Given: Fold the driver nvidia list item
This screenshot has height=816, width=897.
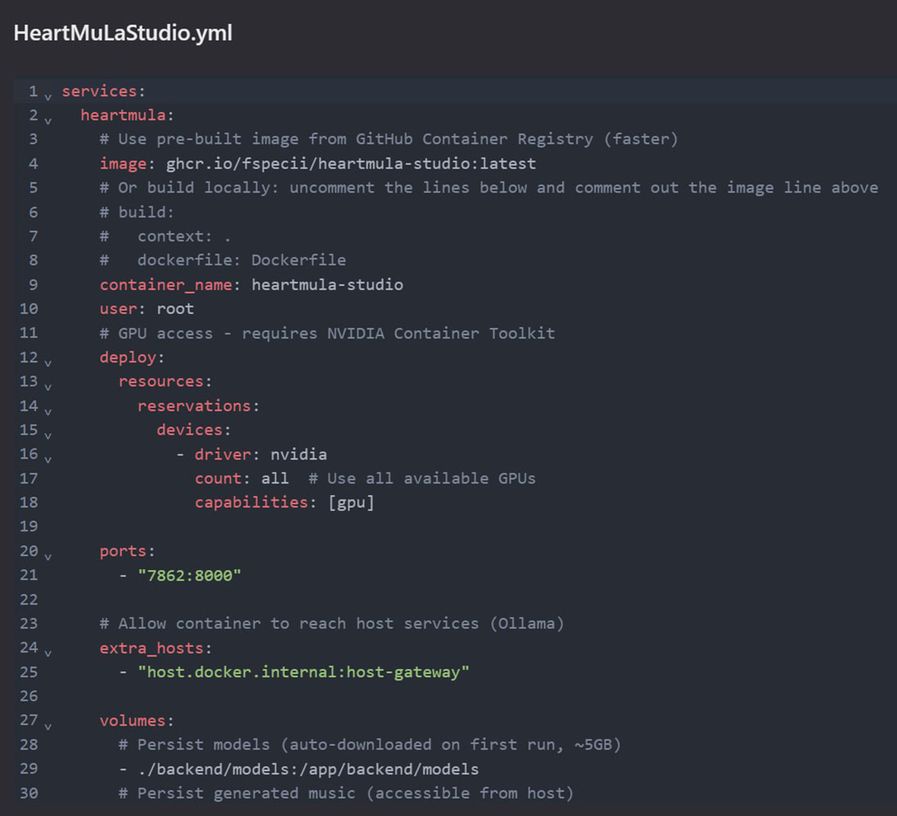Looking at the screenshot, I should [x=47, y=457].
